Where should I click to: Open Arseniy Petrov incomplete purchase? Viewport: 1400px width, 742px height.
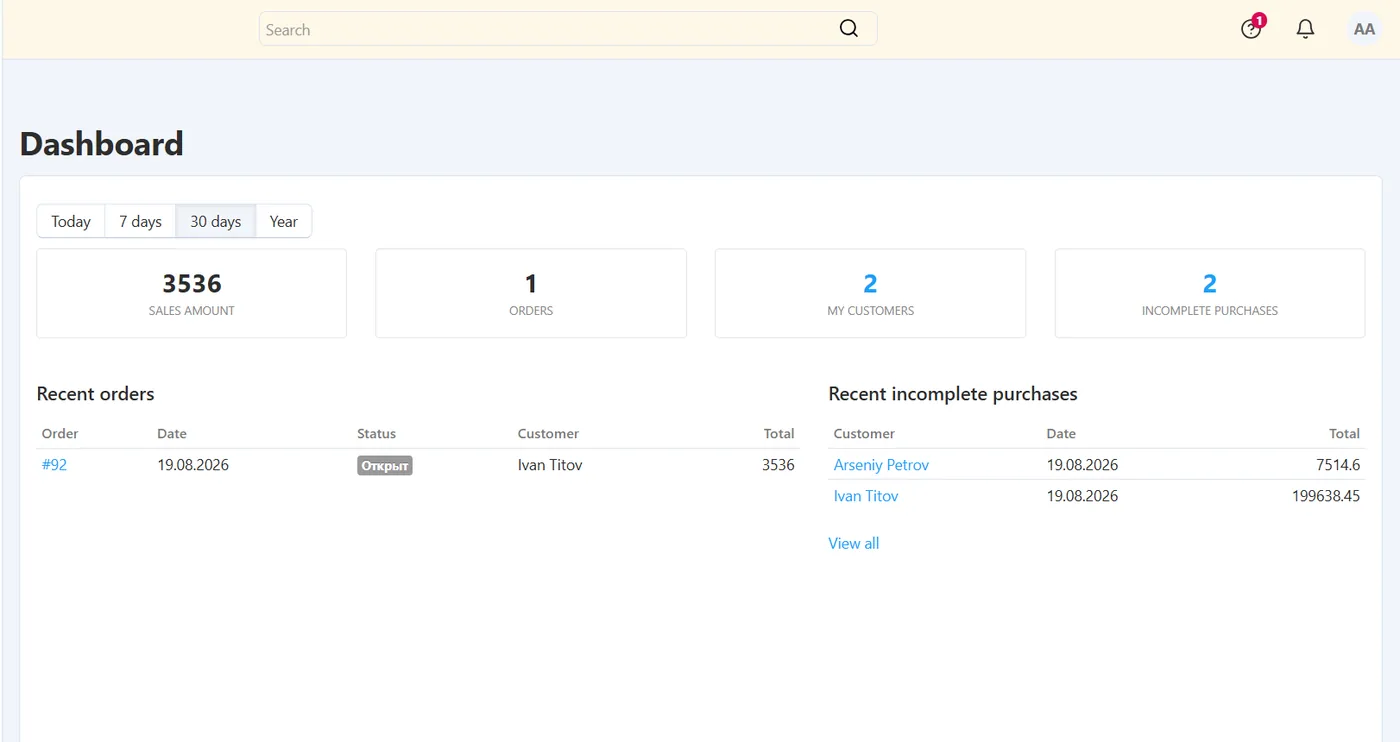click(881, 465)
